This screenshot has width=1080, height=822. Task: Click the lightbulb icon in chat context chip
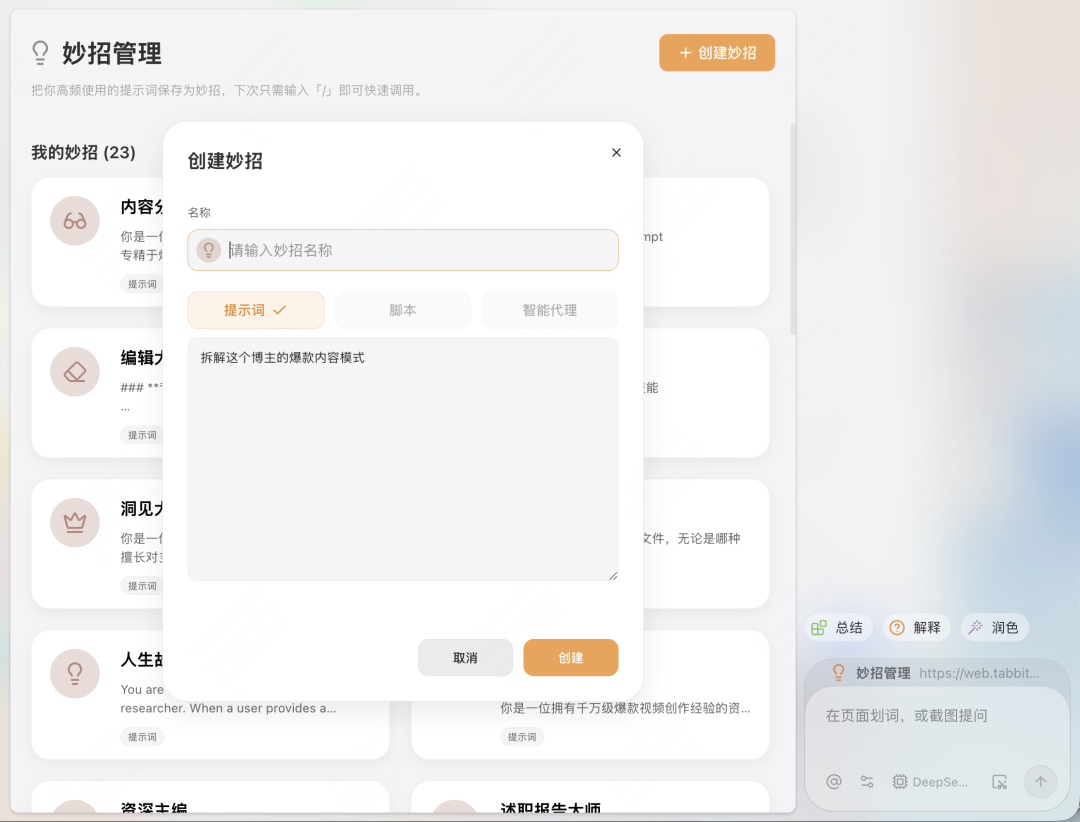click(x=838, y=672)
